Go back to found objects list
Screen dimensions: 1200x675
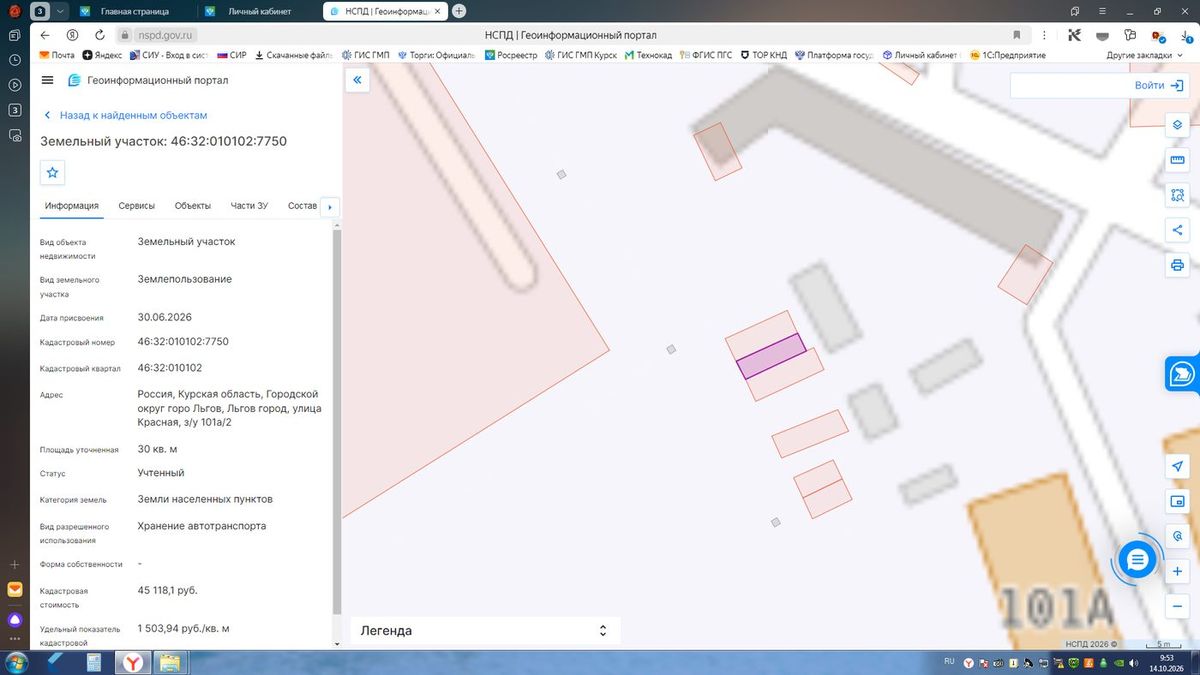[125, 115]
